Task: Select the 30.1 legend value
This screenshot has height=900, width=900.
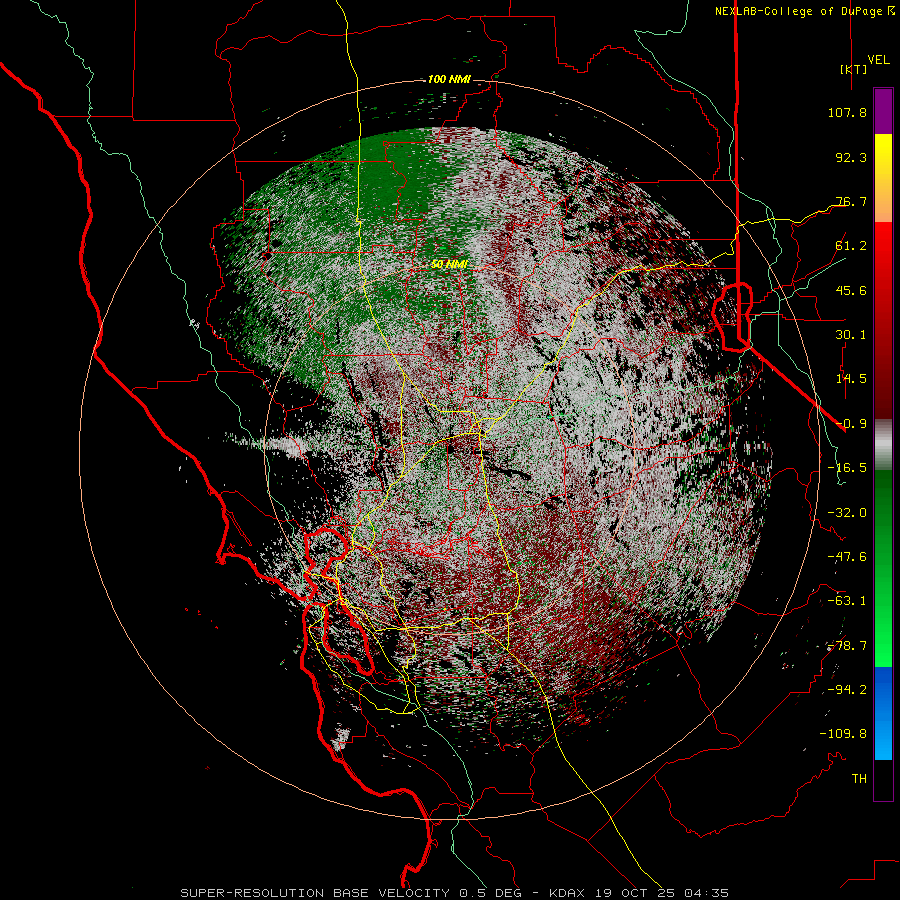Action: [x=851, y=335]
